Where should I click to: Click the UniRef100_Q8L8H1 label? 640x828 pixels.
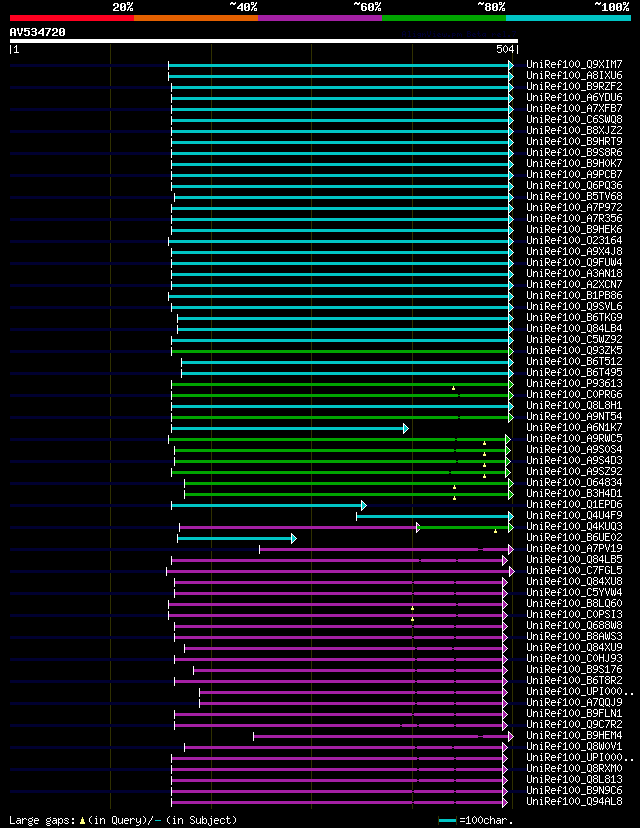coord(574,406)
